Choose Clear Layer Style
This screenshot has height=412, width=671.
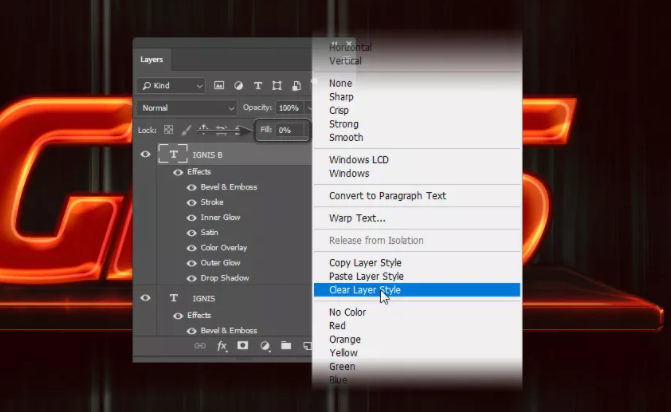coord(417,290)
